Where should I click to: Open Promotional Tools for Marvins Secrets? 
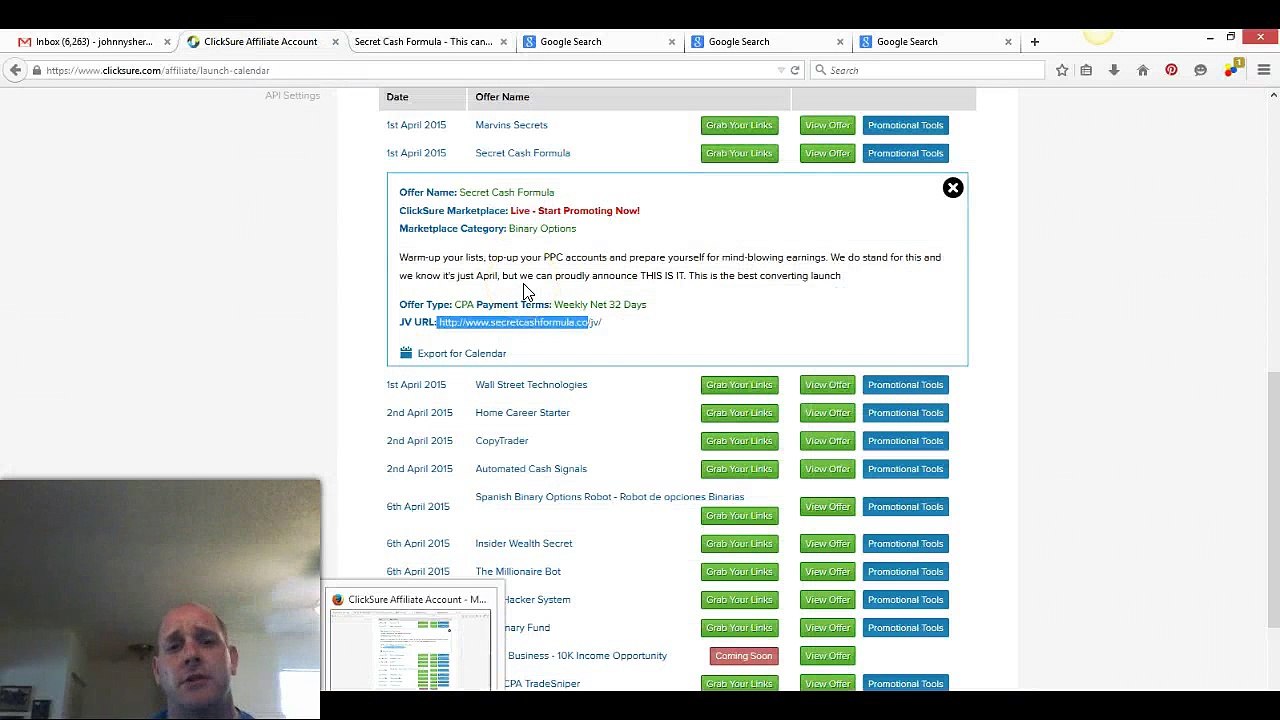point(905,125)
